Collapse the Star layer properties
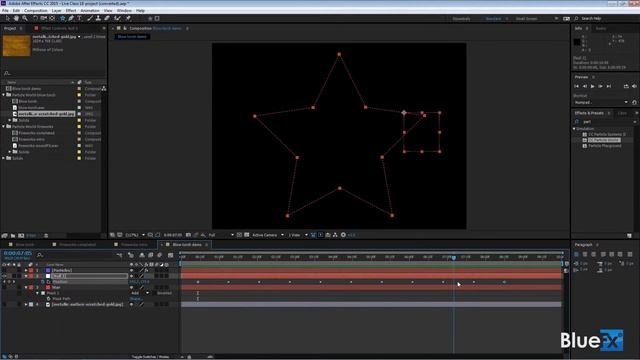The height and width of the screenshot is (360, 640). pyautogui.click(x=26, y=287)
